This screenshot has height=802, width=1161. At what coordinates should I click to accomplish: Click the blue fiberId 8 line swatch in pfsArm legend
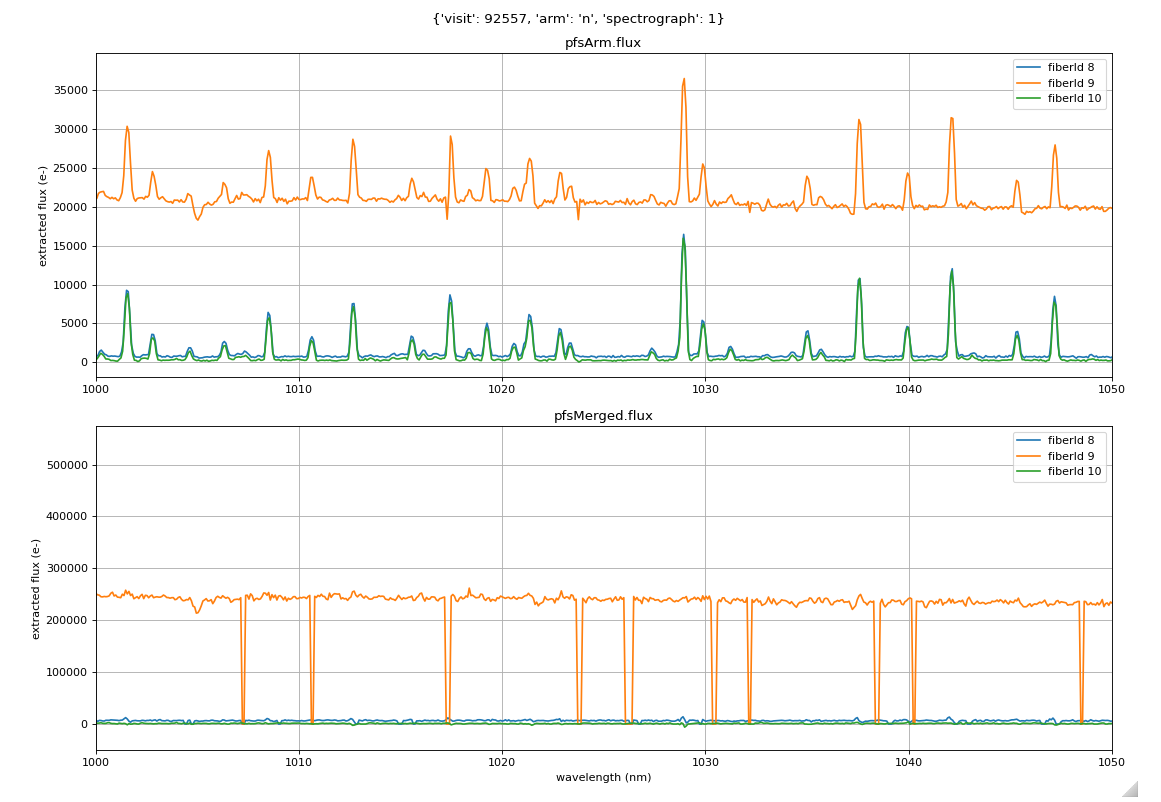point(1028,68)
